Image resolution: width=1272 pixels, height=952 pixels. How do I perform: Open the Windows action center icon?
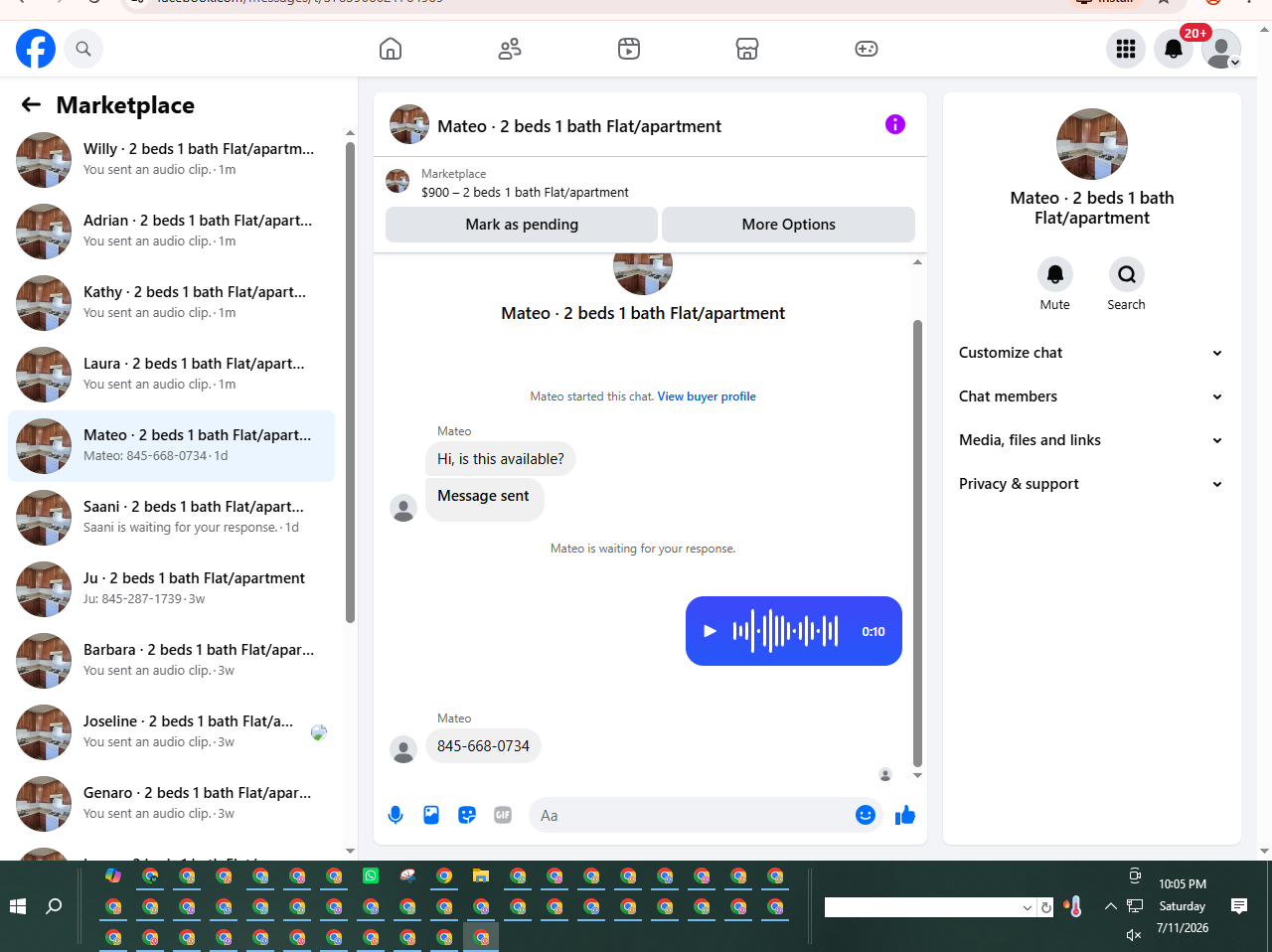coord(1239,905)
